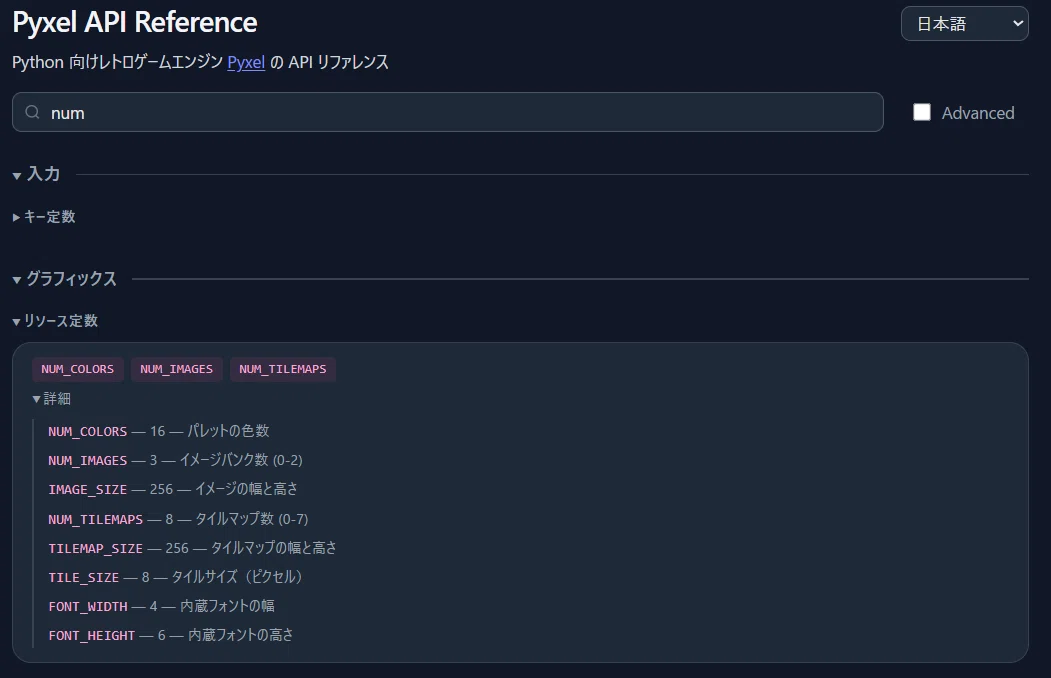Collapse the 詳細 details list
This screenshot has height=678, width=1051.
click(x=52, y=399)
